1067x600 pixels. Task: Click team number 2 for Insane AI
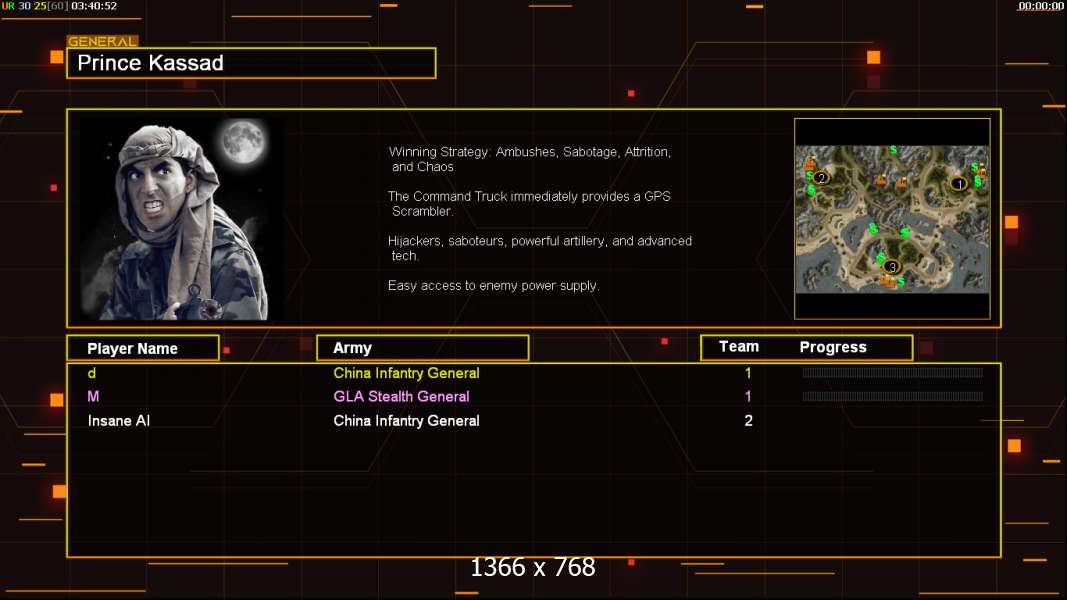(749, 420)
